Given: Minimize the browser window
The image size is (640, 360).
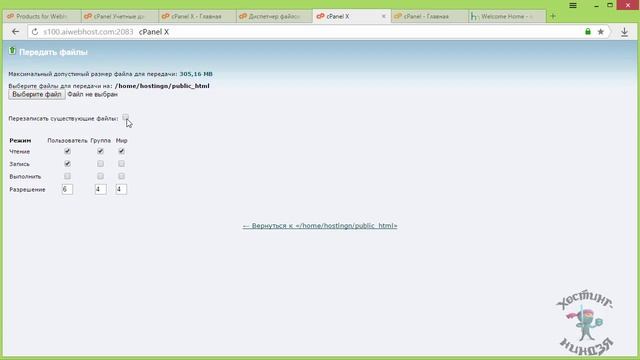Looking at the screenshot, I should (x=597, y=6).
